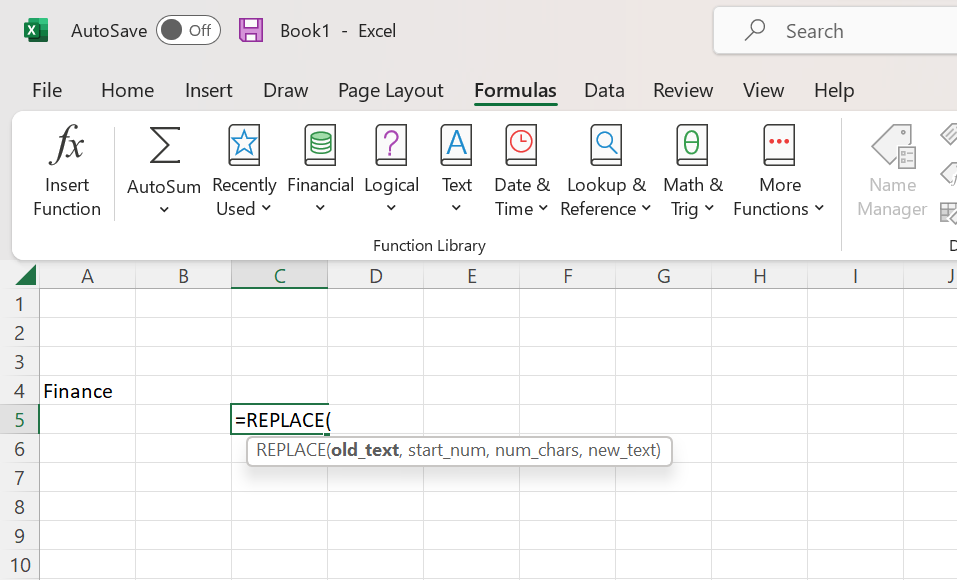Open Date & Time functions
This screenshot has height=580, width=957.
[521, 170]
